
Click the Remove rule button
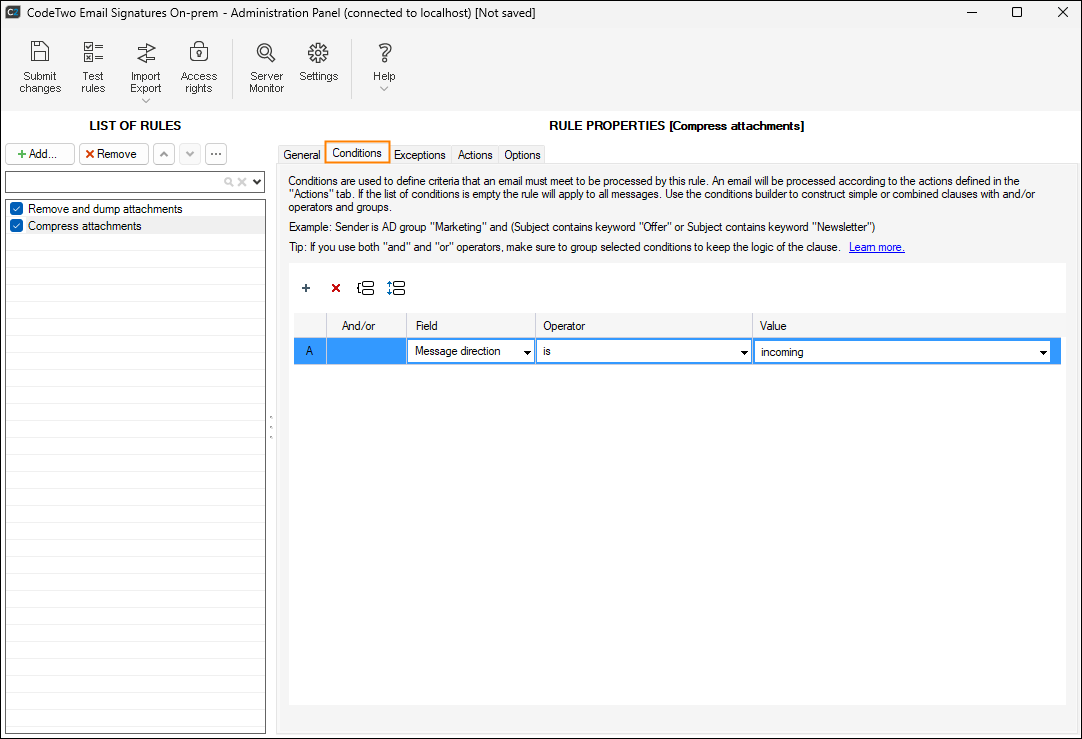click(114, 154)
